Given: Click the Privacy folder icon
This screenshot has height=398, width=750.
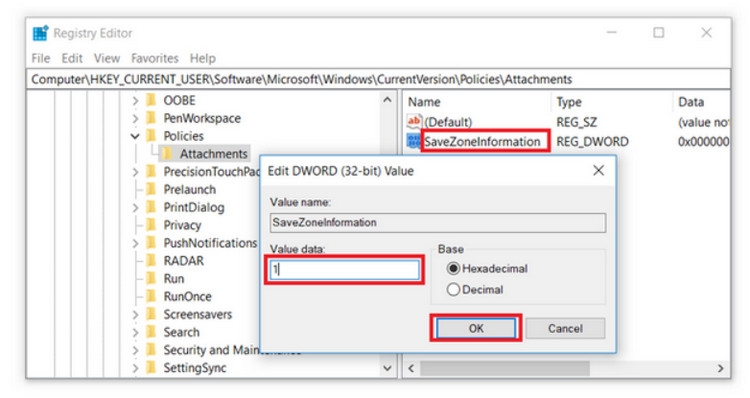Looking at the screenshot, I should 151,225.
